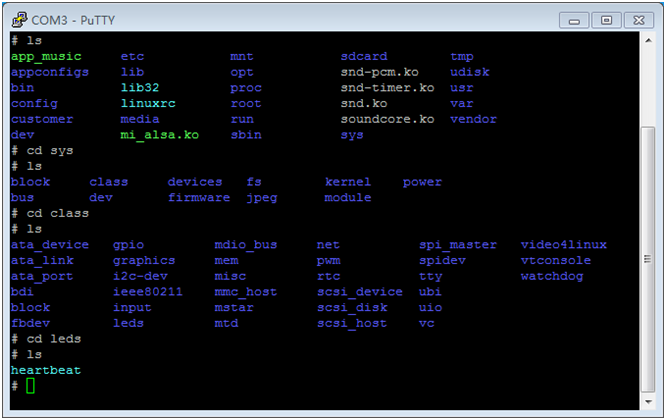Select the 'appconfigs' directory text
The height and width of the screenshot is (420, 666).
(x=50, y=72)
